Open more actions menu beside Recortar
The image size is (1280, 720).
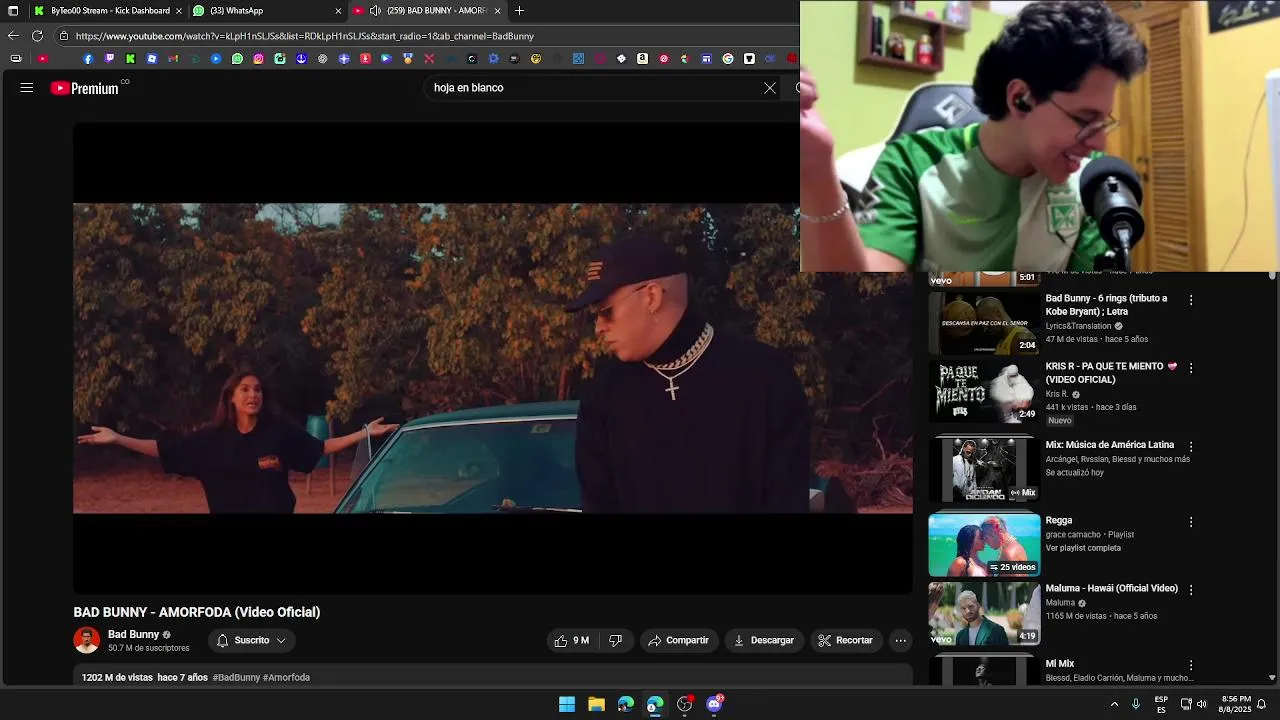coord(900,640)
